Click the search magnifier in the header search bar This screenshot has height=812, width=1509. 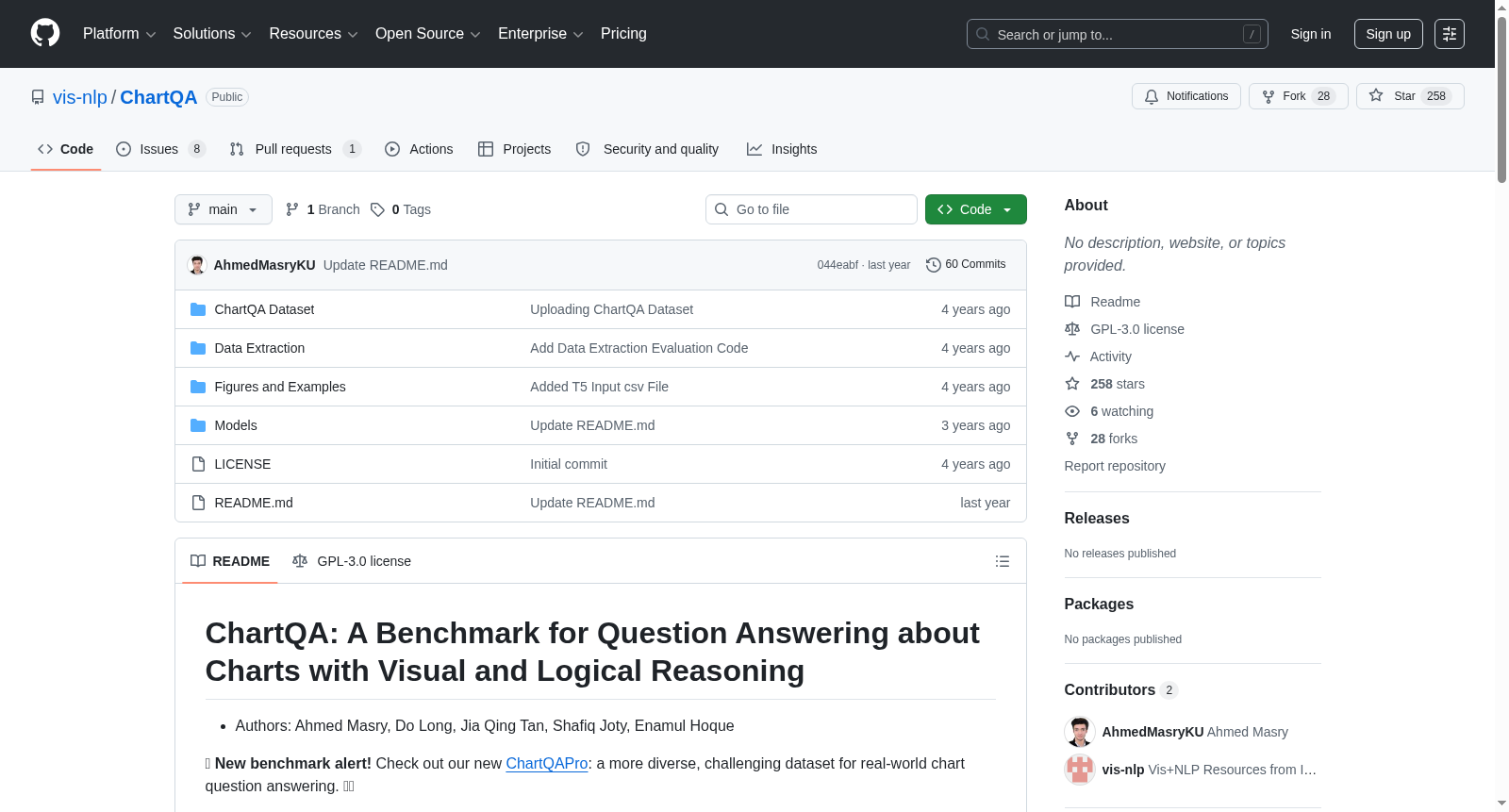[x=983, y=34]
